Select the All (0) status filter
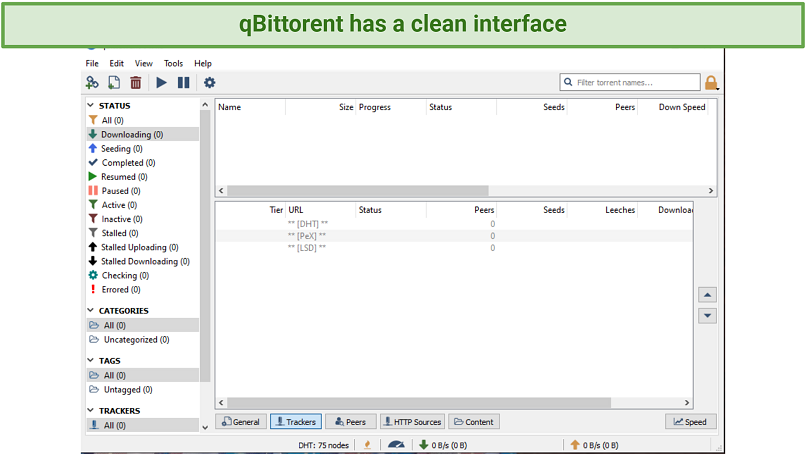Screen dimensions: 806x456 (143, 120)
